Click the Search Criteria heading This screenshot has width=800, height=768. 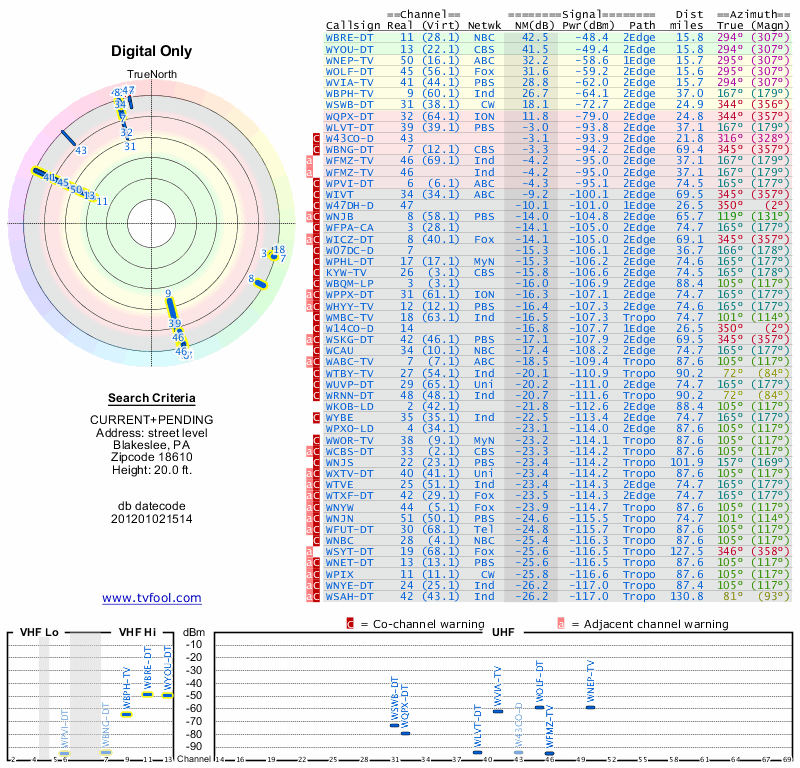click(x=151, y=398)
